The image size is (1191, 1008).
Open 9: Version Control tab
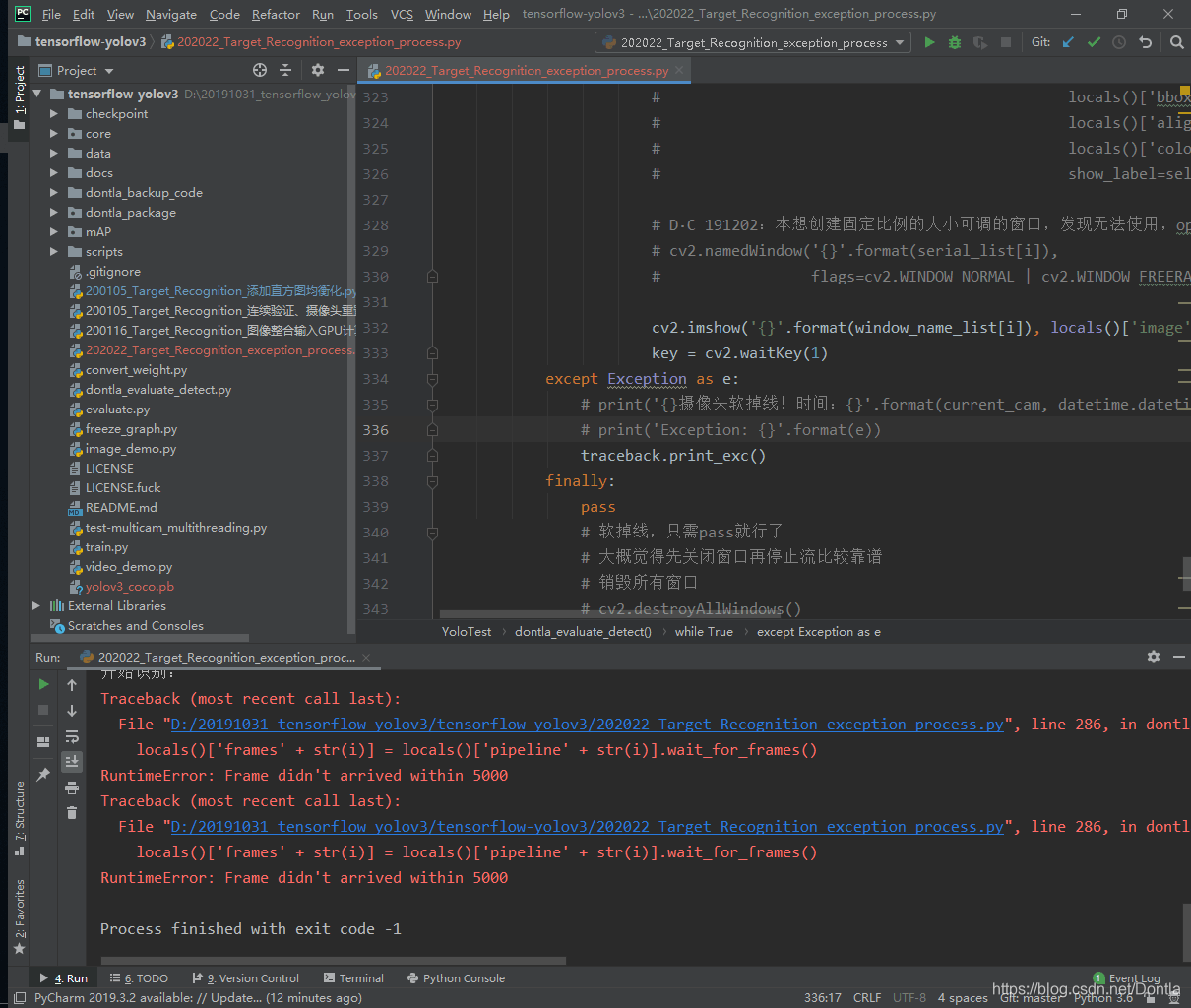click(x=246, y=978)
